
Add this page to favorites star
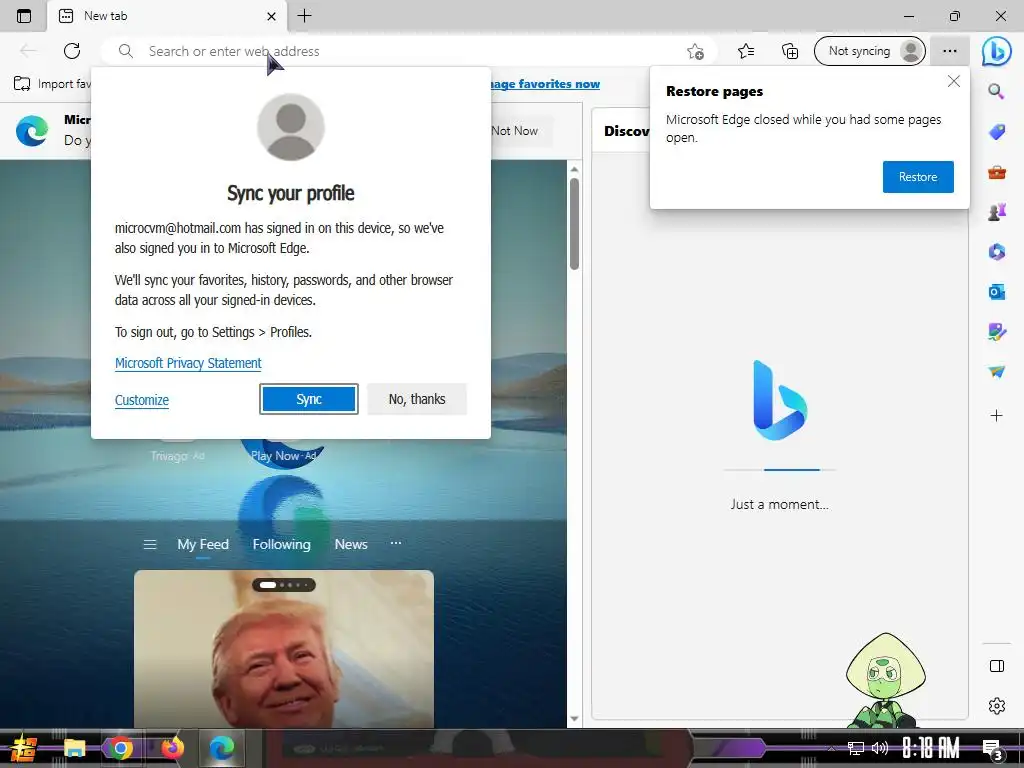click(x=696, y=51)
